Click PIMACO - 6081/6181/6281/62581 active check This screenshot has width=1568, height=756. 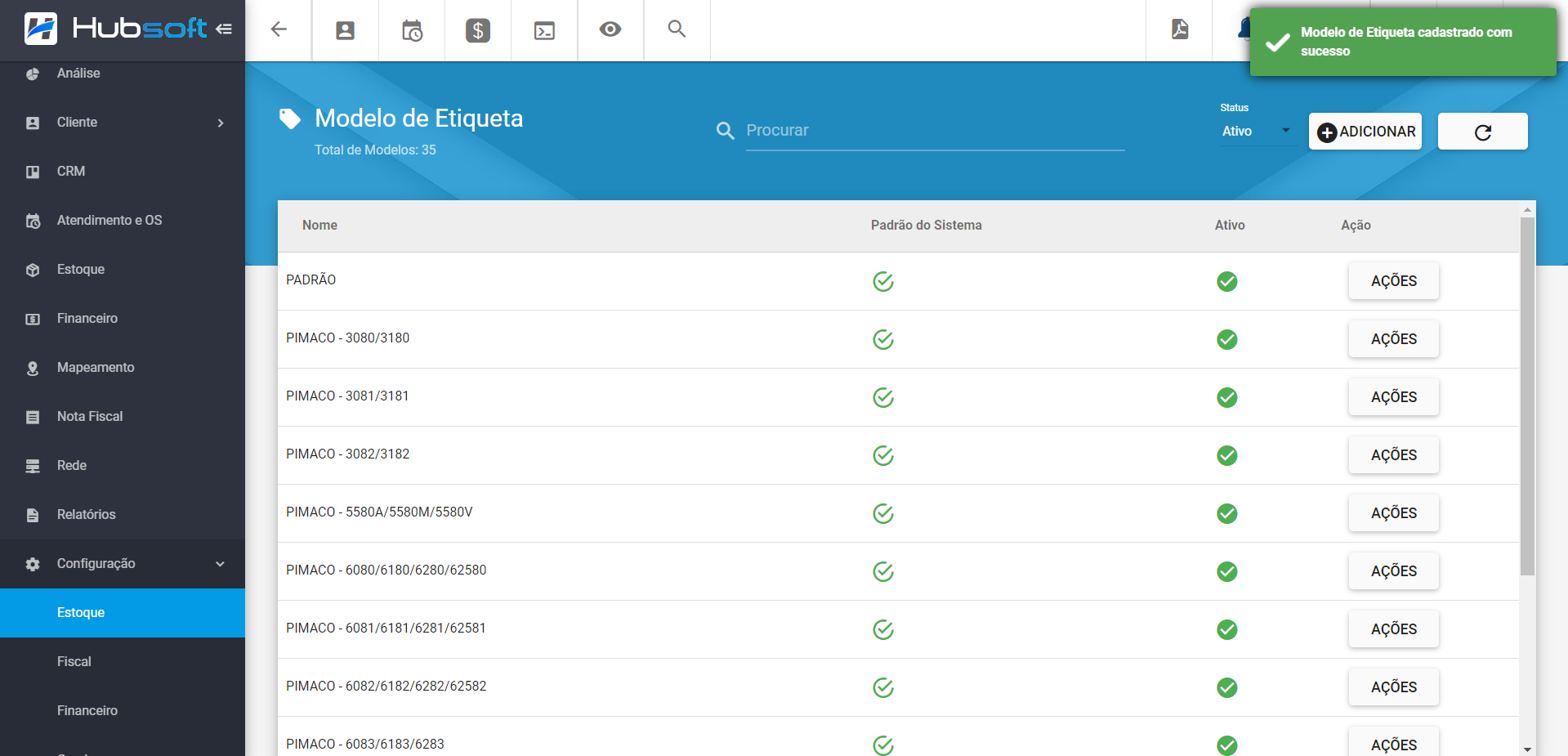pyautogui.click(x=1227, y=629)
